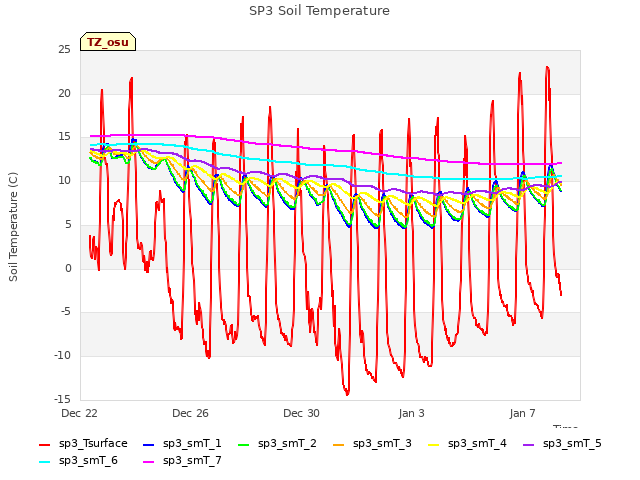The image size is (640, 480).
Task: Click the magenta sp3_smT_7 legend swatch
Action: click(149, 462)
